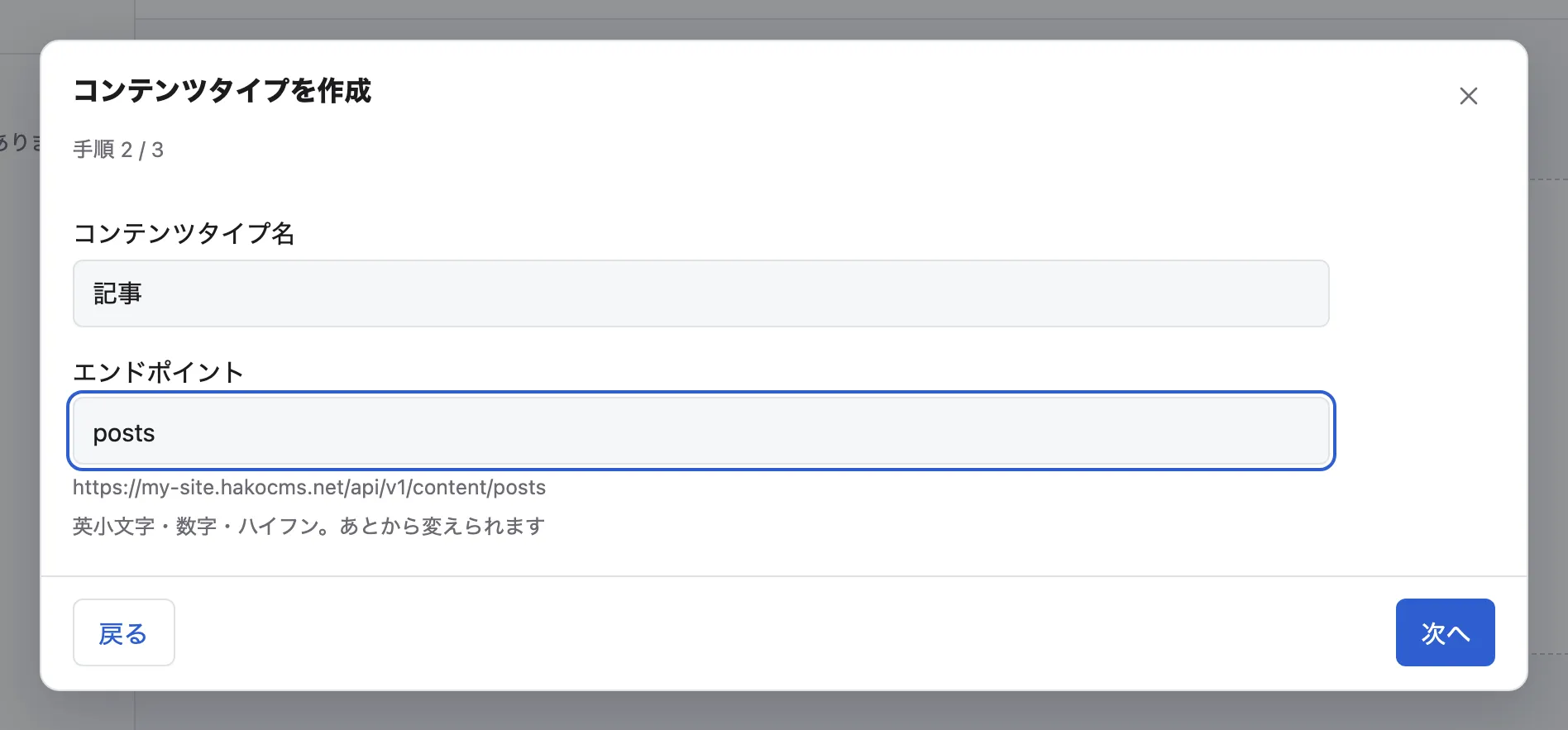Click the API URL preview text
This screenshot has width=1568, height=730.
click(309, 487)
